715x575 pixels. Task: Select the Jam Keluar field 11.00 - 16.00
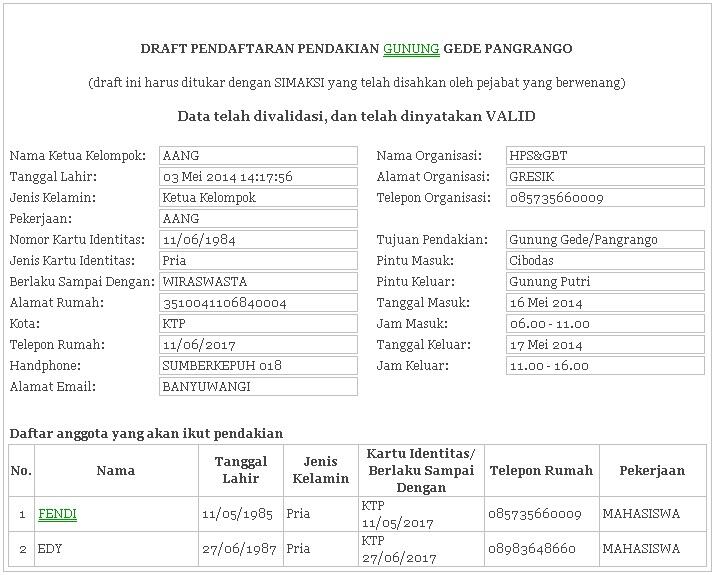click(605, 365)
